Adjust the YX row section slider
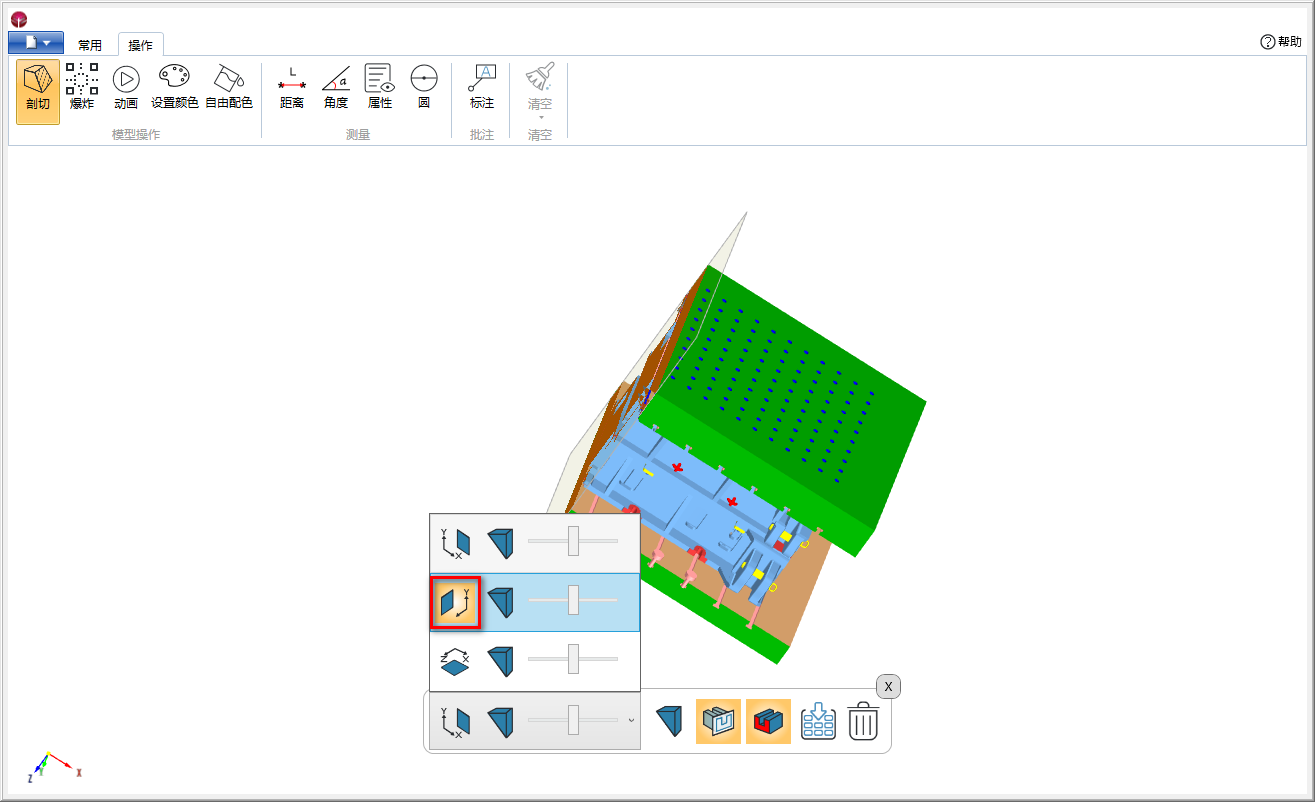 573,541
